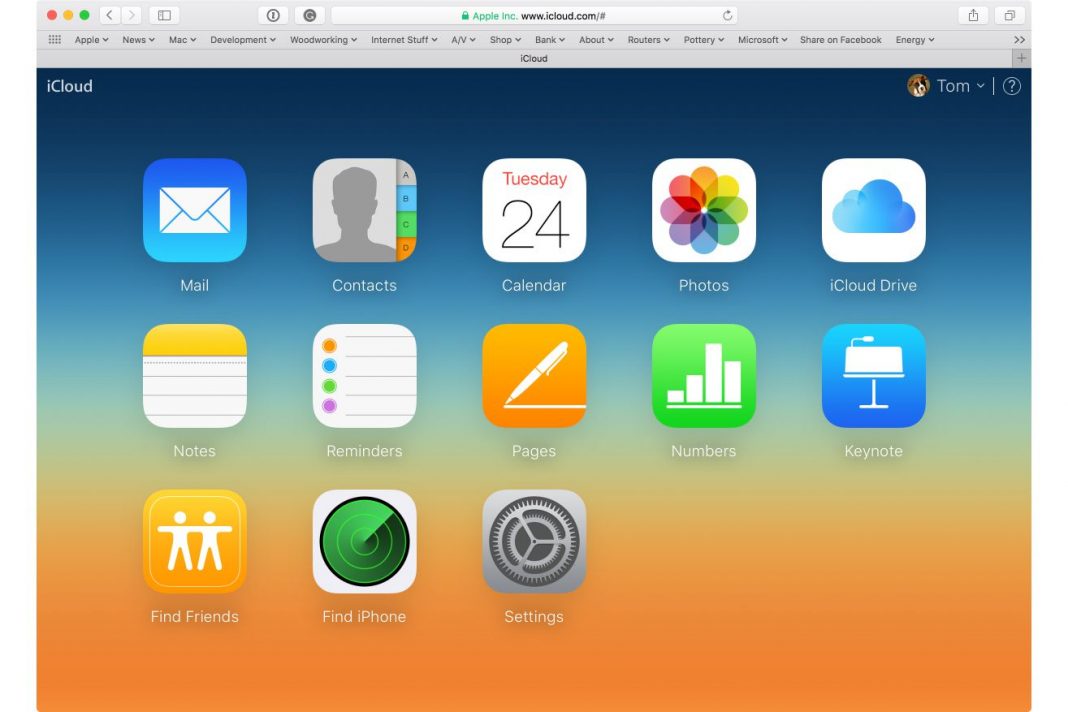Expand the Woodworking bookmarks folder

tap(324, 40)
